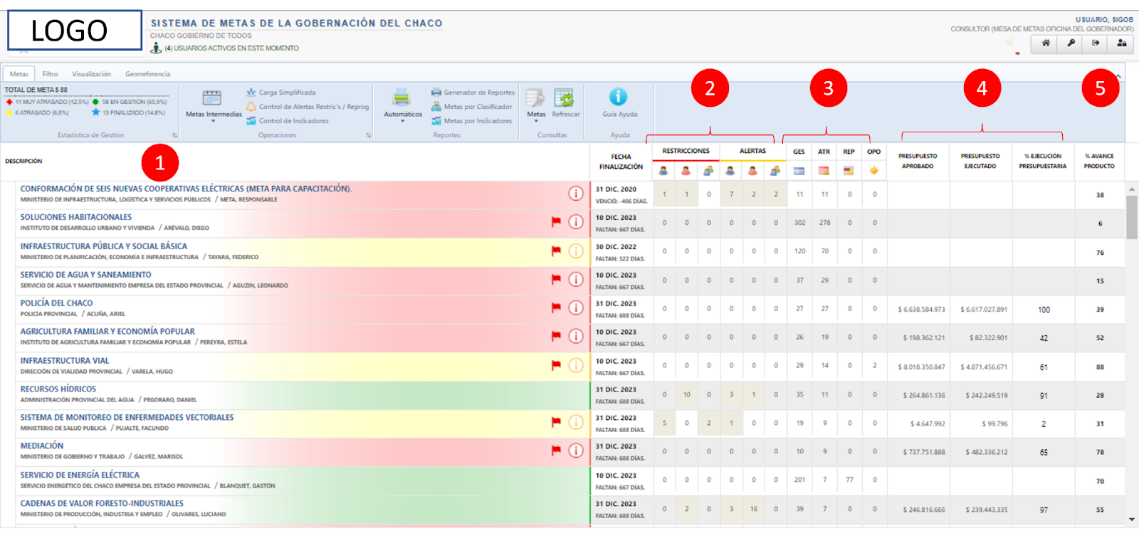Screen dimensions: 1139x541
Task: Click the ATR column warning calendar icon
Action: point(824,171)
